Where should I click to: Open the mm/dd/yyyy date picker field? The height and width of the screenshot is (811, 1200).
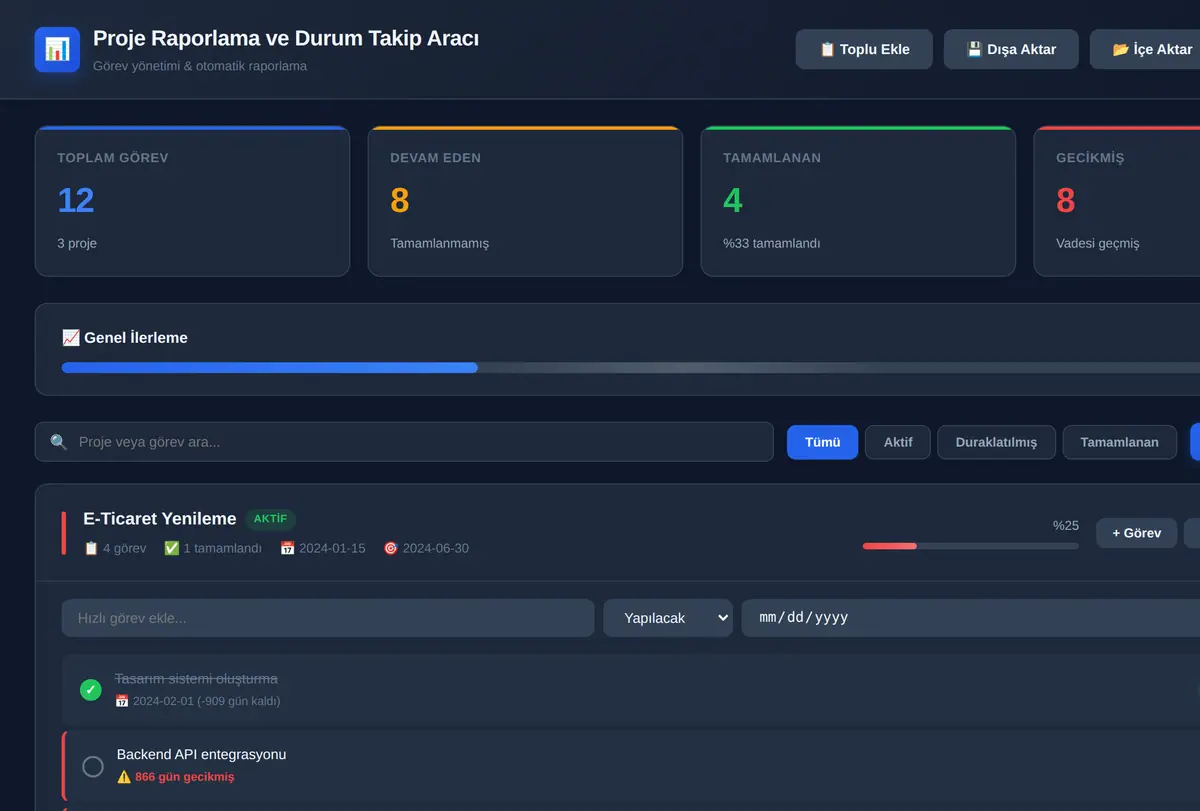pyautogui.click(x=970, y=618)
